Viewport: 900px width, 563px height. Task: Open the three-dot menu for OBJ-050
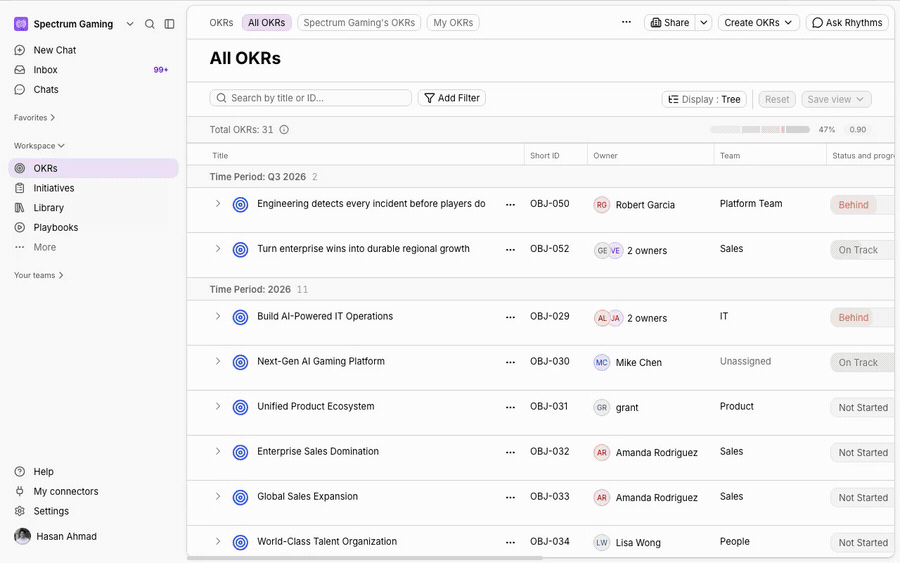(510, 205)
